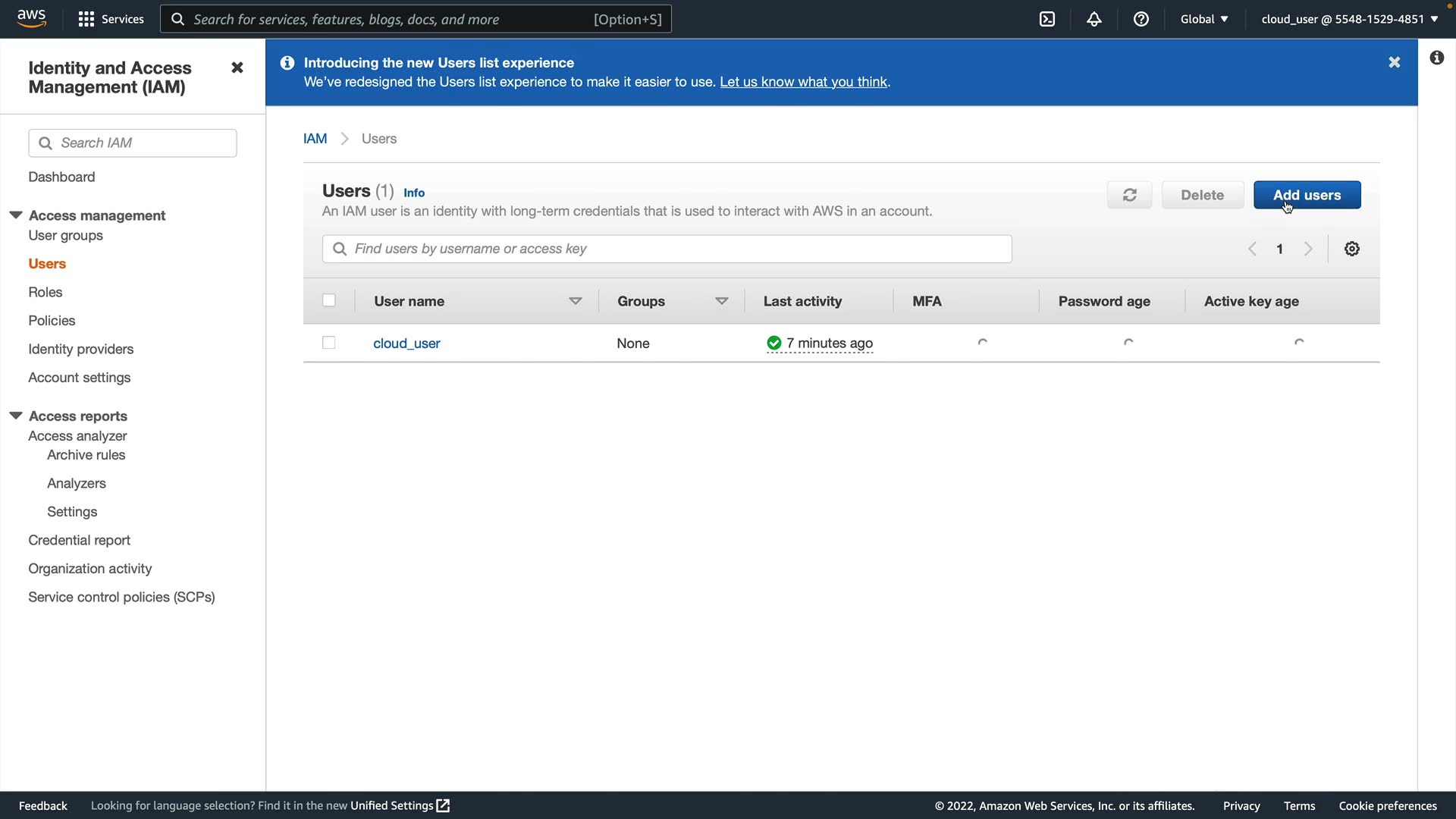Screen dimensions: 1456x819
Task: Click the Find users search field
Action: 667,249
